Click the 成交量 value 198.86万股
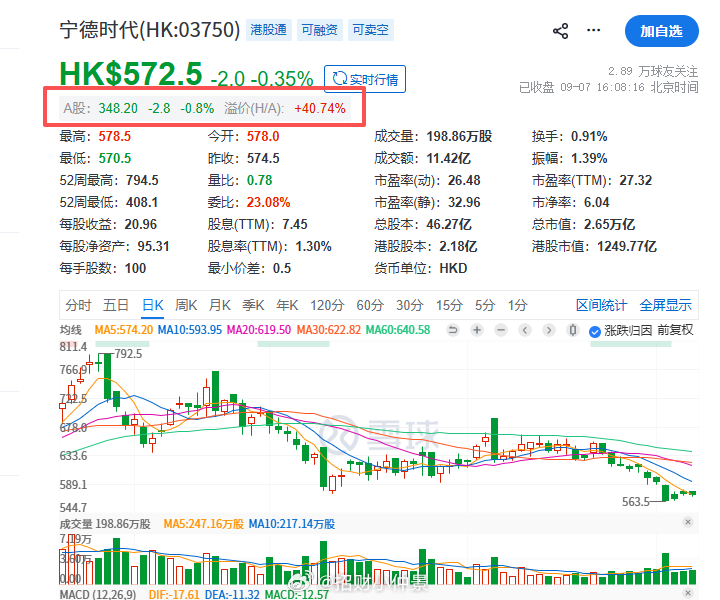720x600 pixels. coord(459,136)
